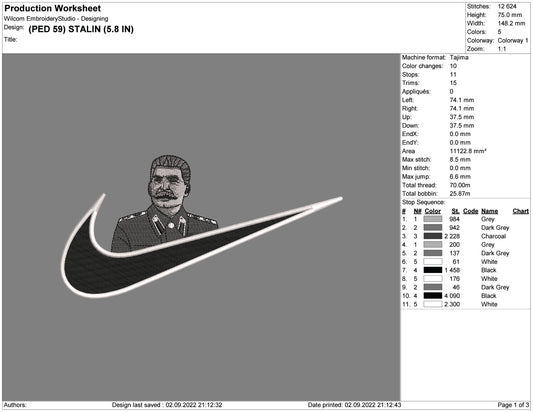Click the 'Stop Sequence:' heading
The image size is (533, 412).
pyautogui.click(x=423, y=202)
